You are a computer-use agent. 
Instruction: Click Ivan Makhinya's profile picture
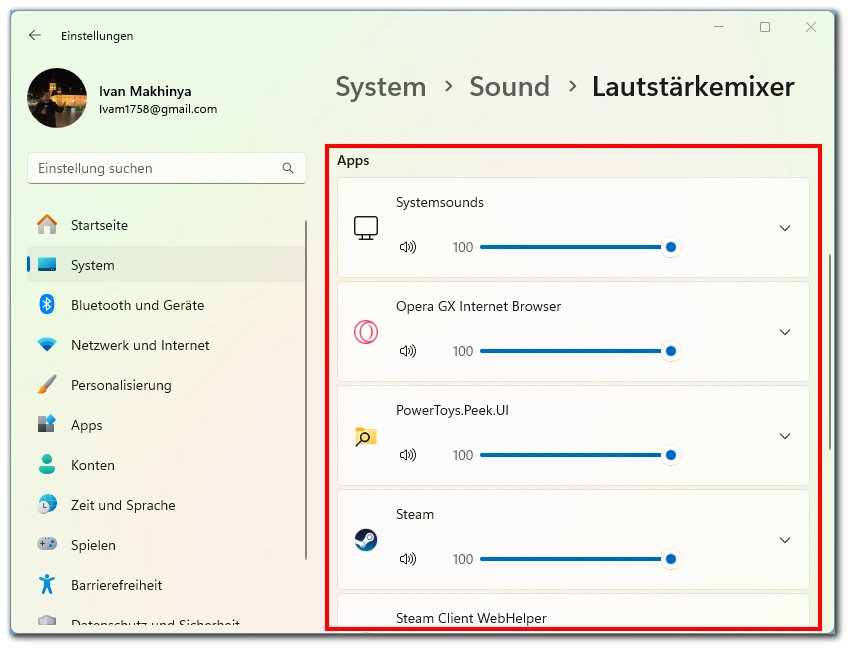coord(57,98)
